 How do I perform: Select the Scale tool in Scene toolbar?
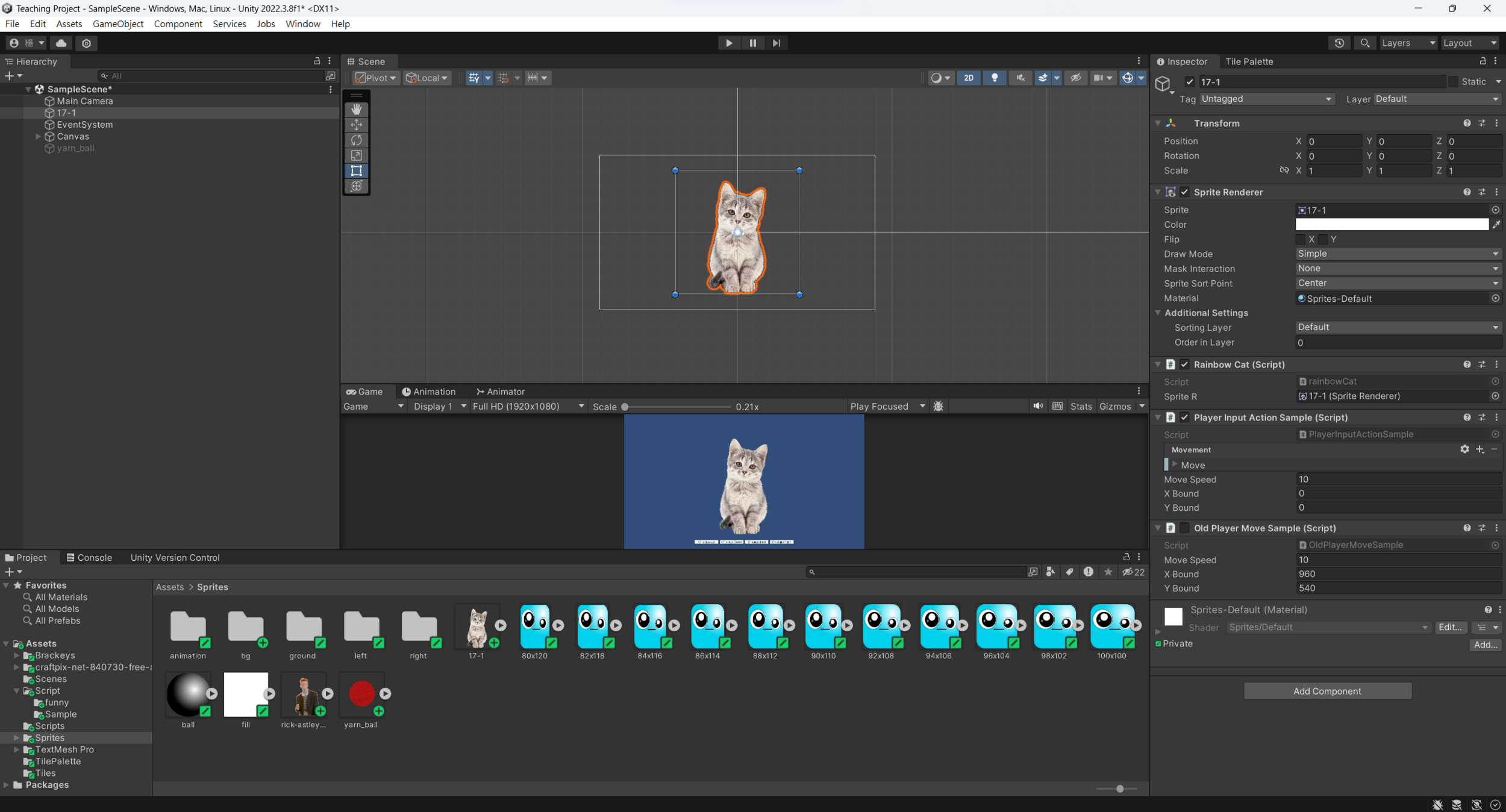point(357,155)
